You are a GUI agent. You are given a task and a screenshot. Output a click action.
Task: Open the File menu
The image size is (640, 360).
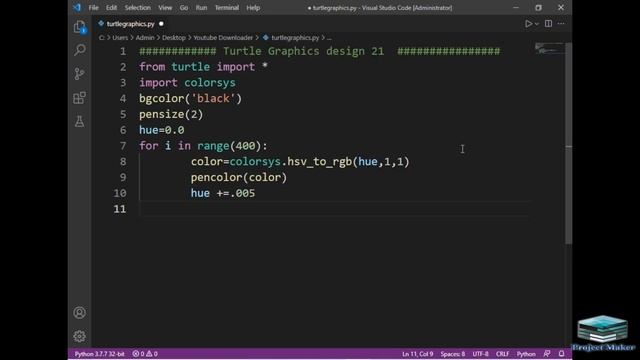click(x=93, y=8)
